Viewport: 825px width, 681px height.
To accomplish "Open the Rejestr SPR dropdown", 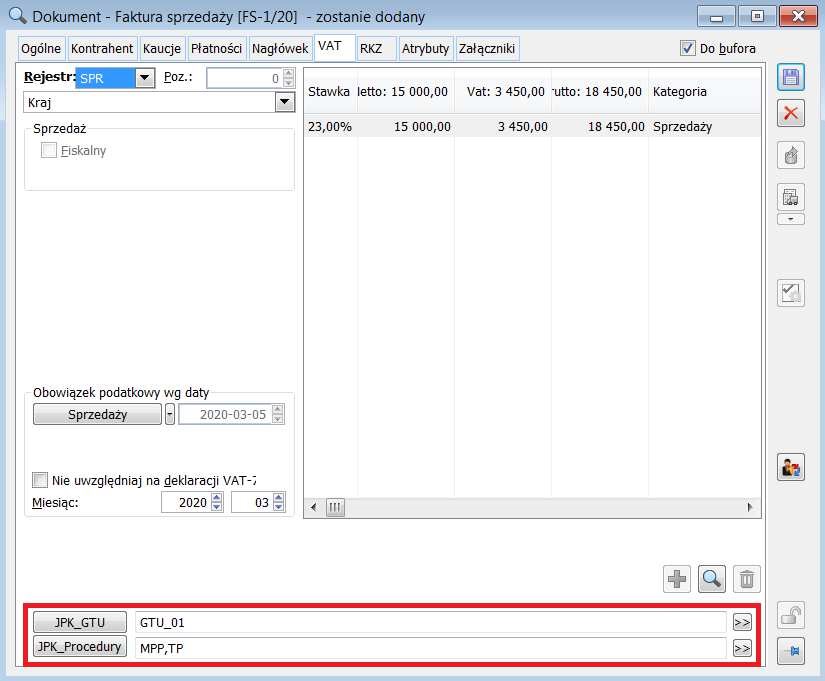I will tap(144, 78).
